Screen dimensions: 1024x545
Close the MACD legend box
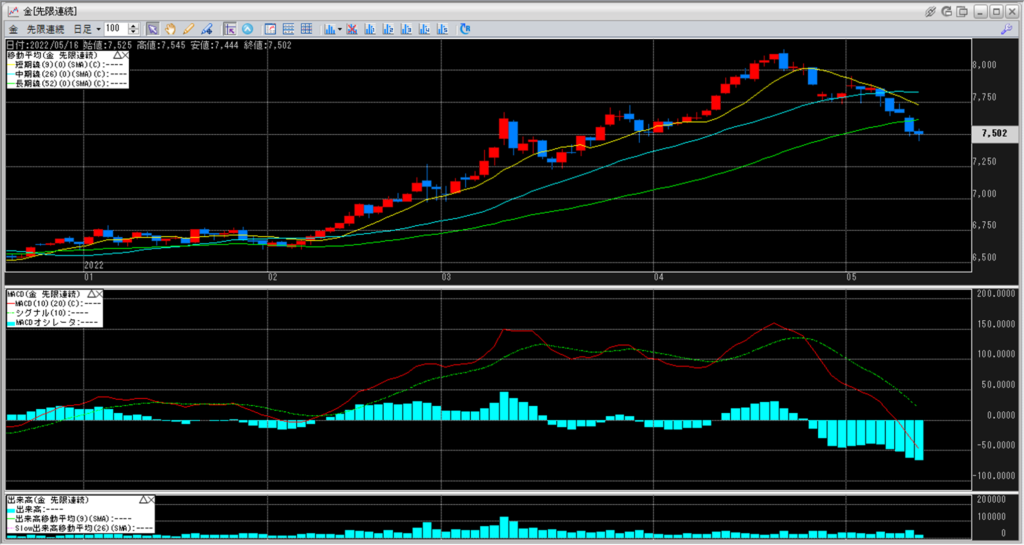(x=100, y=294)
